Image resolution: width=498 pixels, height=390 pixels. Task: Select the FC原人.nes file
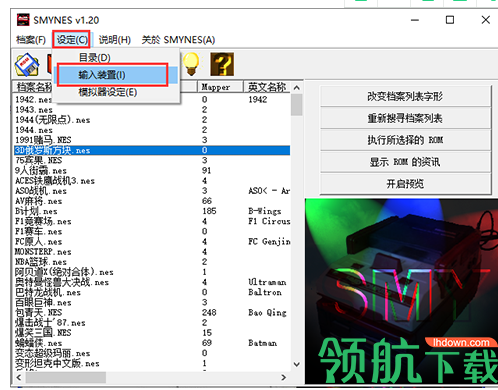(152, 242)
